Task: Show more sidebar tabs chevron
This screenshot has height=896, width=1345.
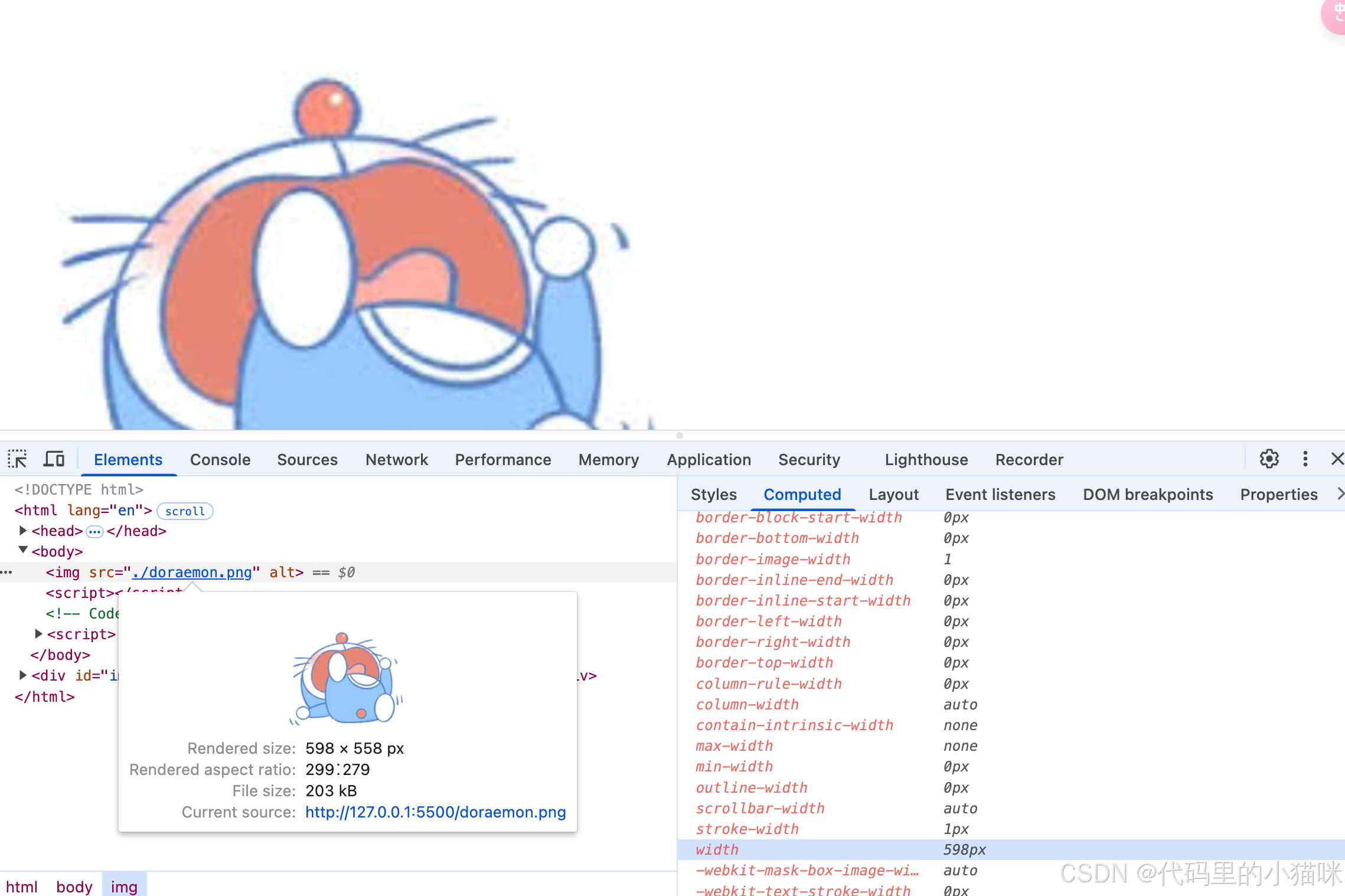Action: (1339, 494)
